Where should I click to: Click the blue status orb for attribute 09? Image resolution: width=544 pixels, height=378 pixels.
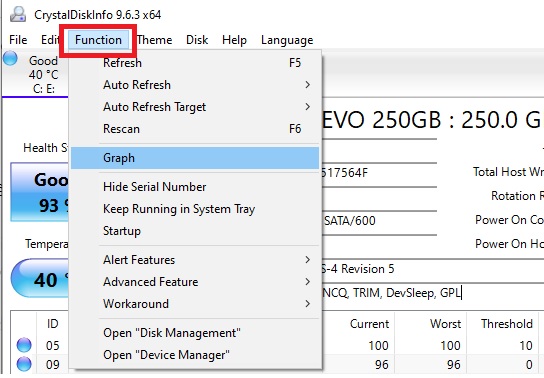tap(24, 364)
